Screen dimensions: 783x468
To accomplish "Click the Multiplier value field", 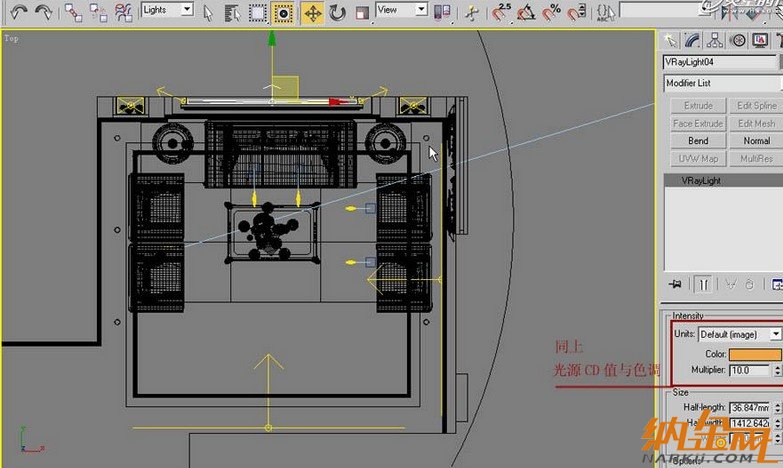I will pyautogui.click(x=749, y=370).
